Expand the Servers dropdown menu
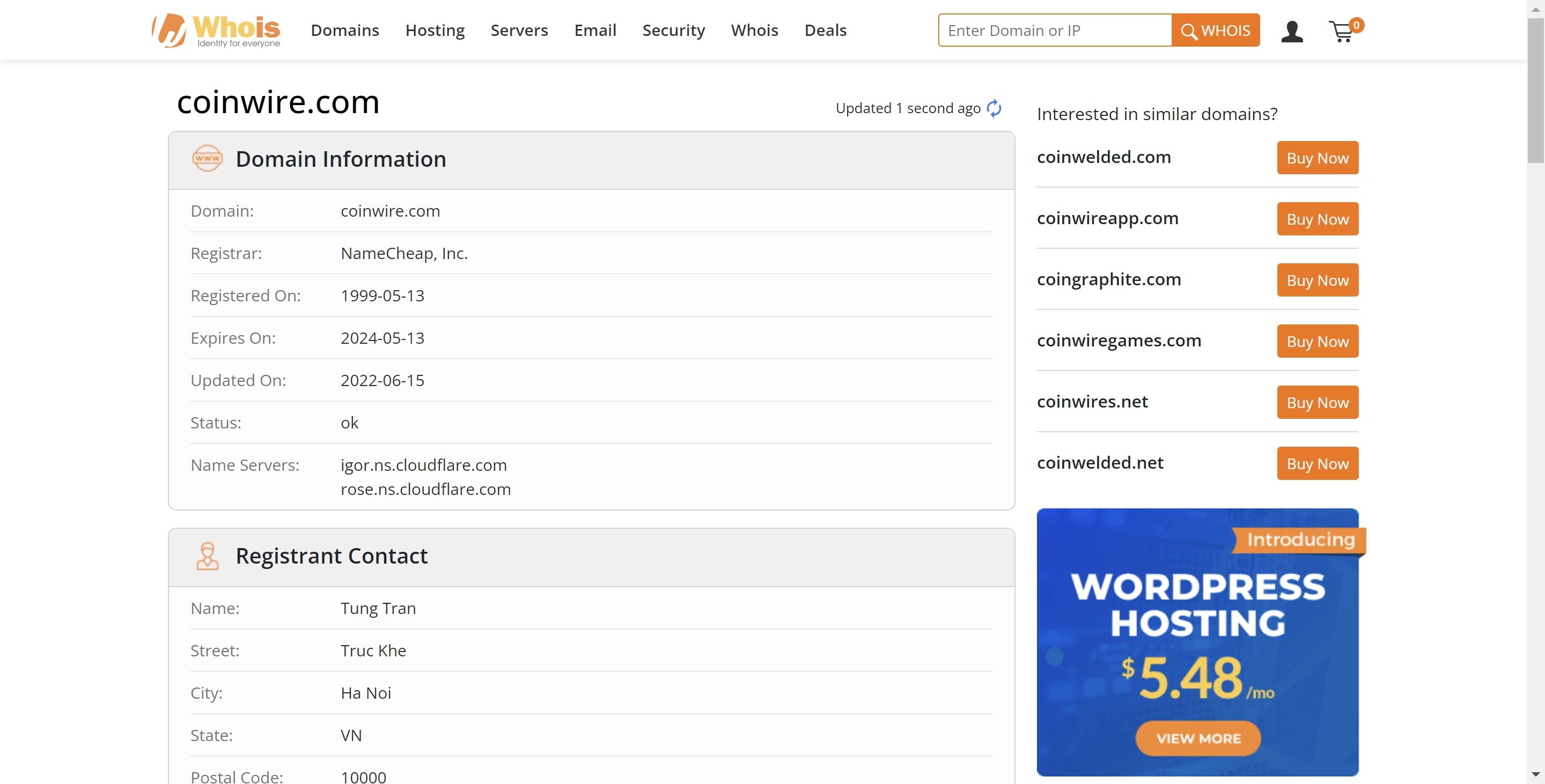The width and height of the screenshot is (1545, 784). (519, 30)
